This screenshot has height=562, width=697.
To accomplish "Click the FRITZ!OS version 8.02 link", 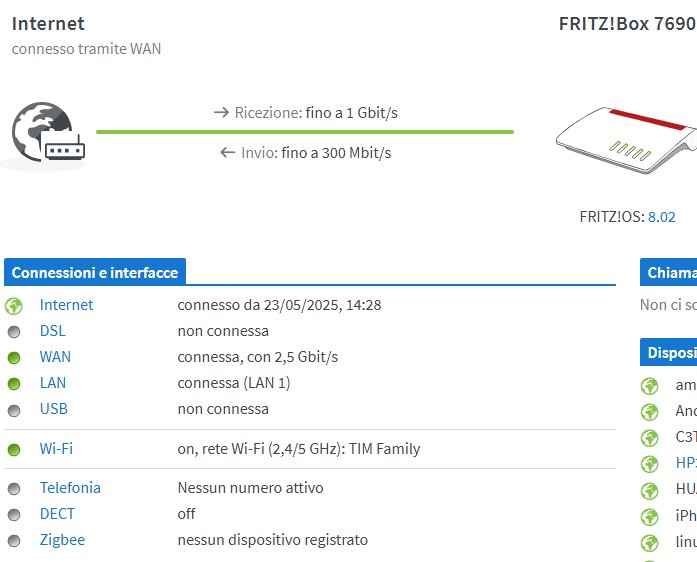I will 661,217.
